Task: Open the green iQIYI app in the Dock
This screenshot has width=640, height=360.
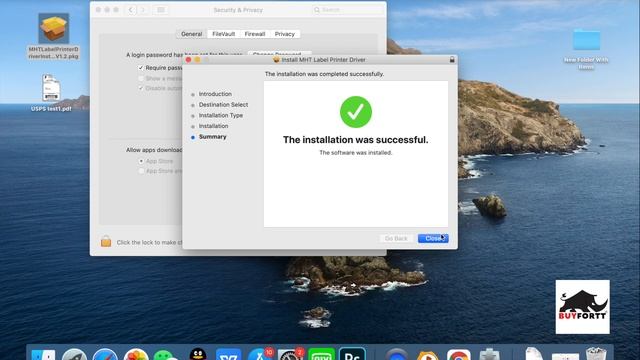Action: 321,355
